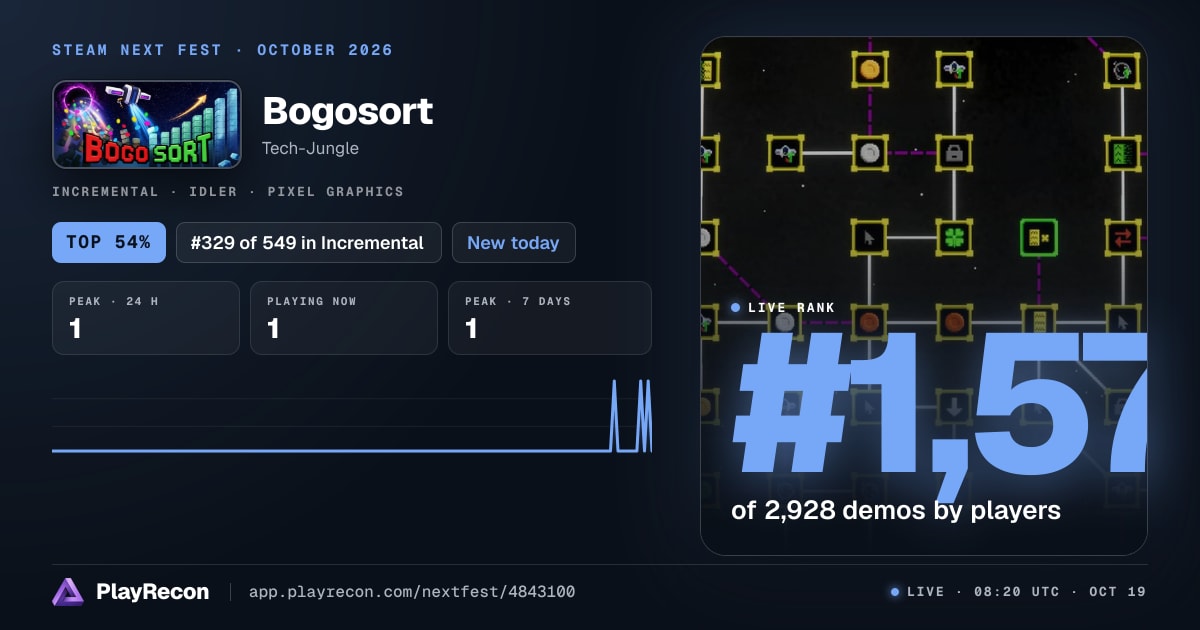Viewport: 1200px width, 630px height.
Task: Select the yellow striped node below the green-bordered node
Action: coord(1039,322)
